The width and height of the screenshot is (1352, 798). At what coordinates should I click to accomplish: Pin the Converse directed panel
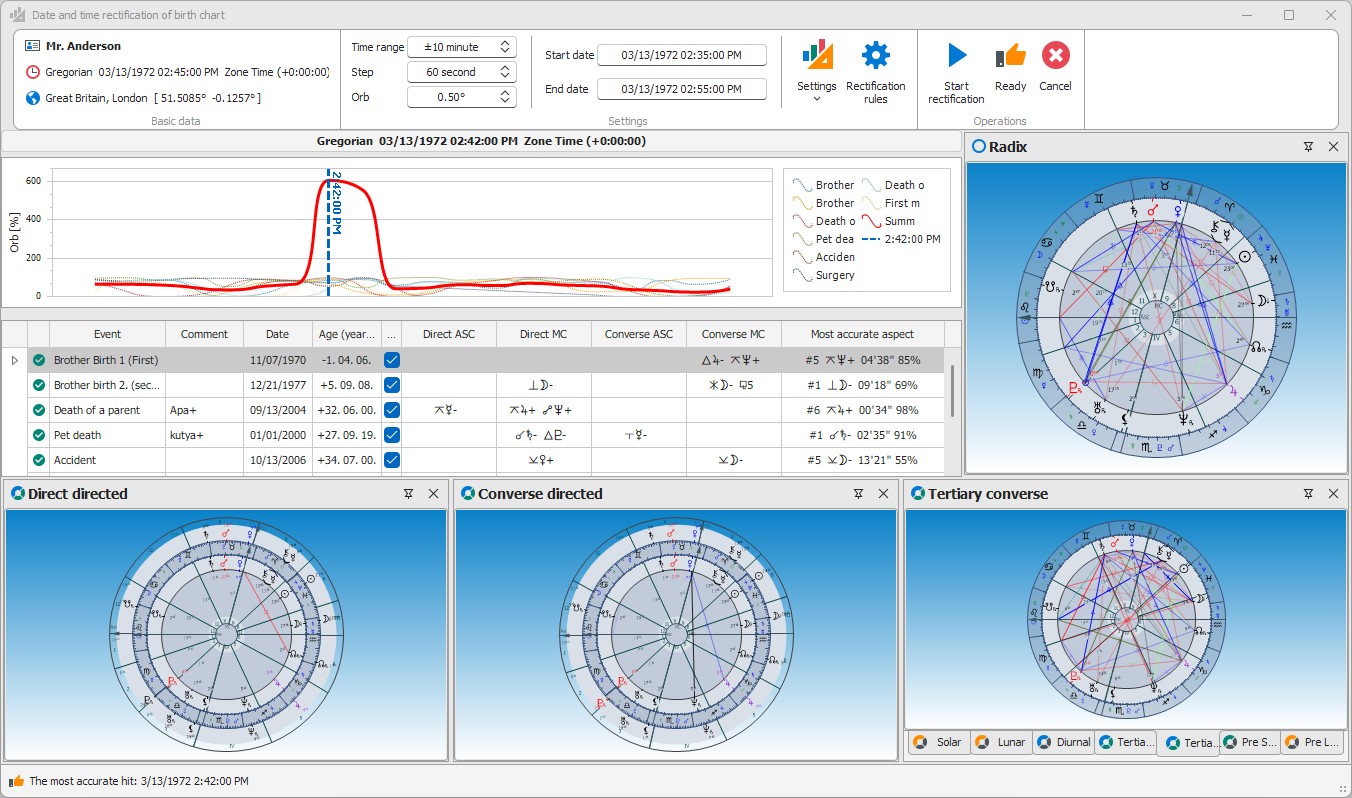click(859, 494)
